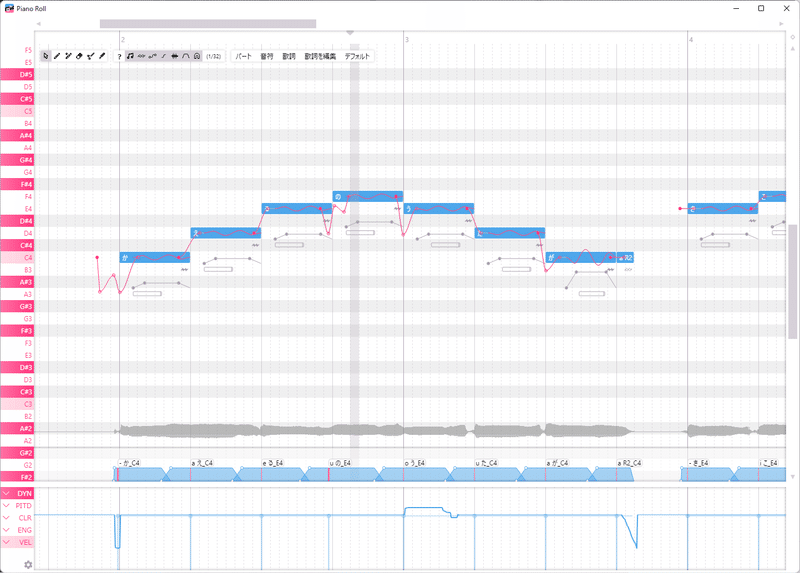
Task: Toggle the question mark tips button
Action: (x=119, y=56)
